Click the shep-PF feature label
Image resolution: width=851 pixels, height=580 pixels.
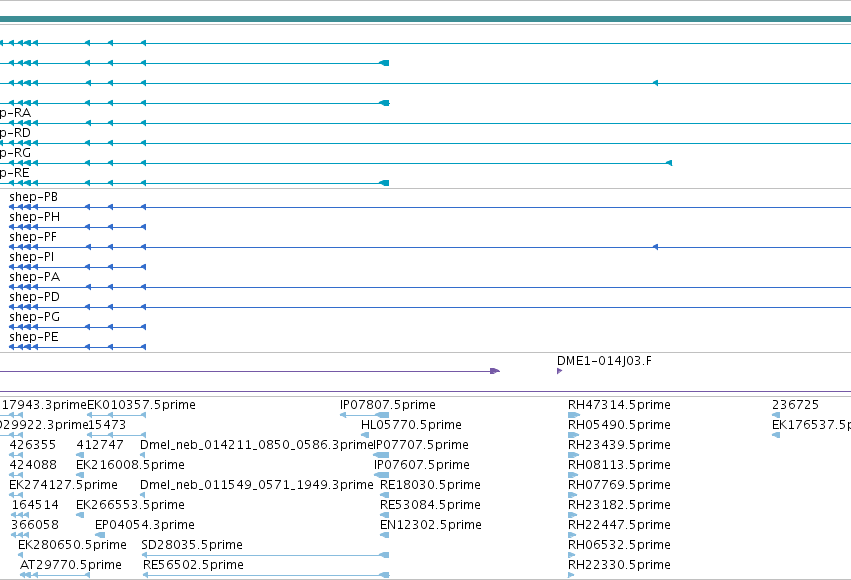point(33,237)
